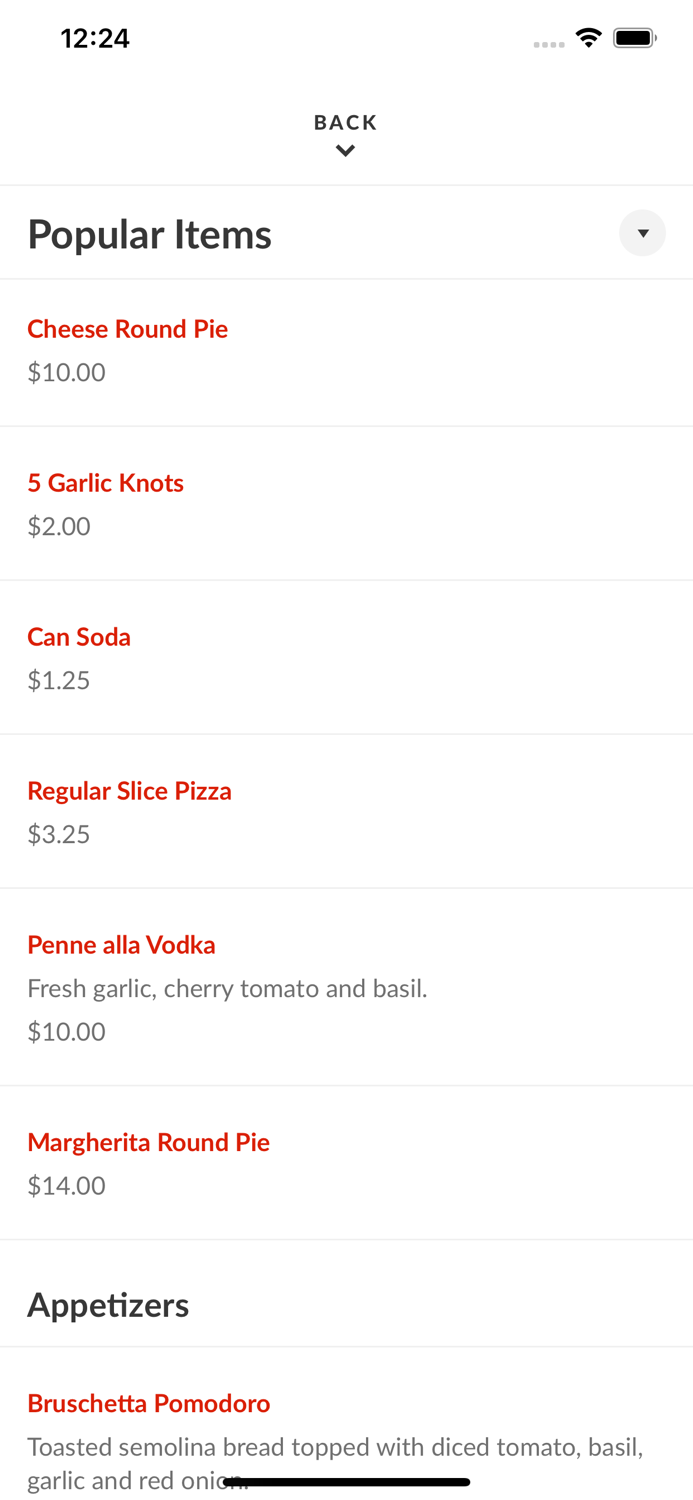This screenshot has width=693, height=1500.
Task: Select the Popular Items header
Action: pyautogui.click(x=150, y=233)
